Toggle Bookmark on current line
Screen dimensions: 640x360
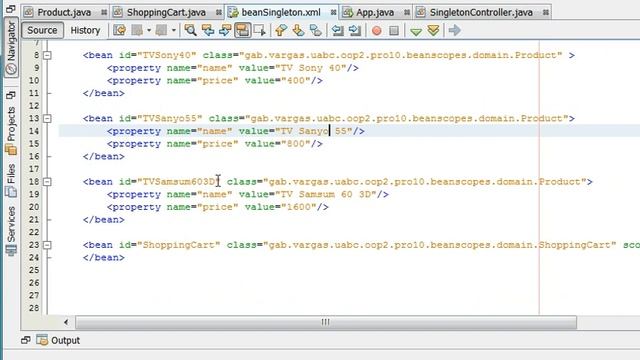tap(316, 30)
